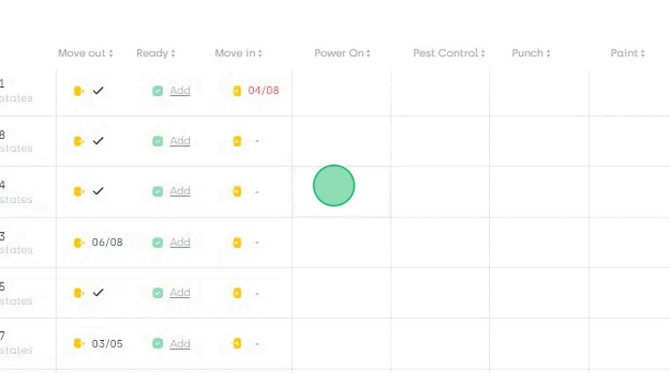Click the first row's yellow move-out icon
This screenshot has width=670, height=373.
(x=79, y=91)
